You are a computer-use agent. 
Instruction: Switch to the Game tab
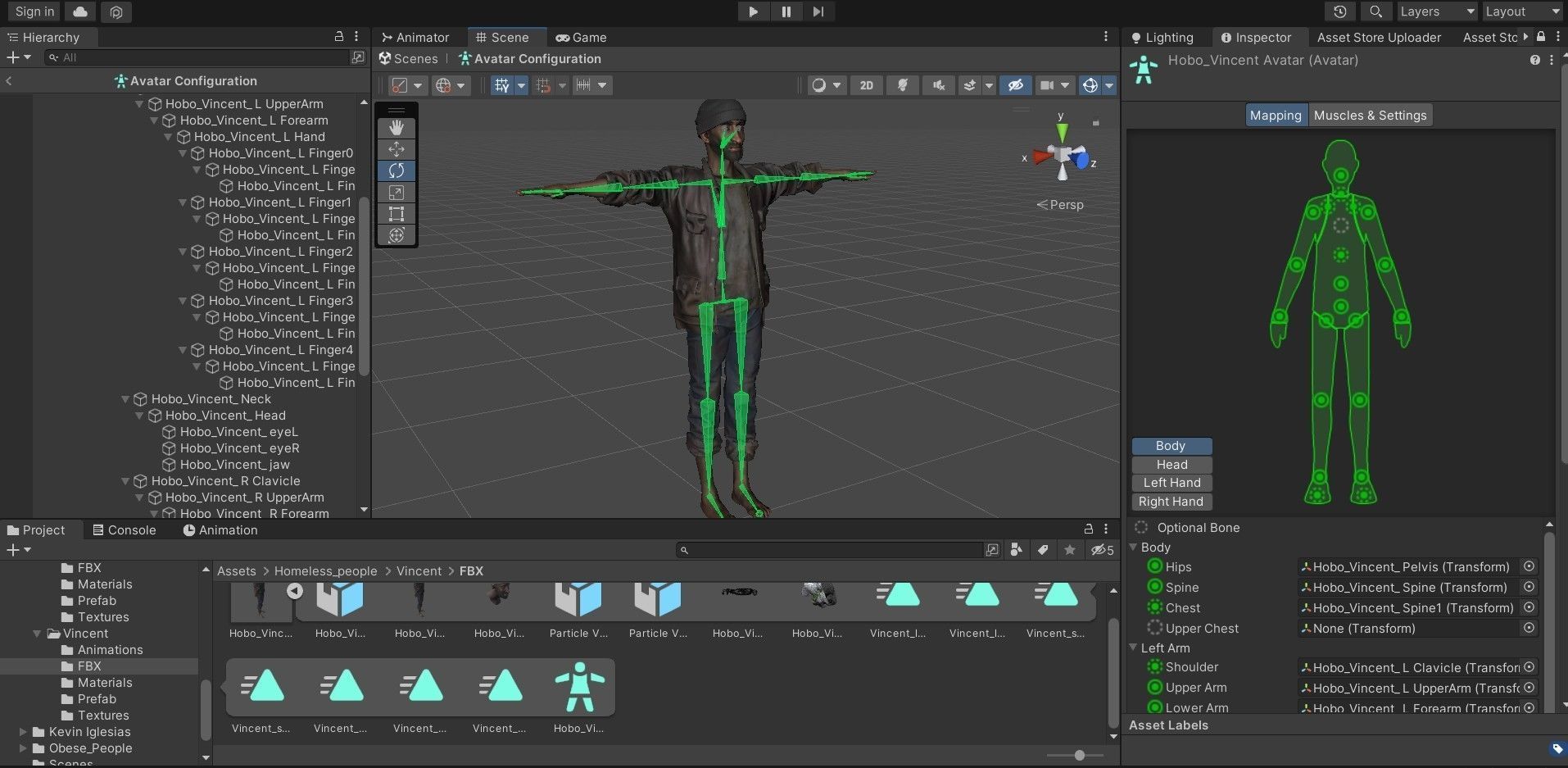click(x=581, y=38)
